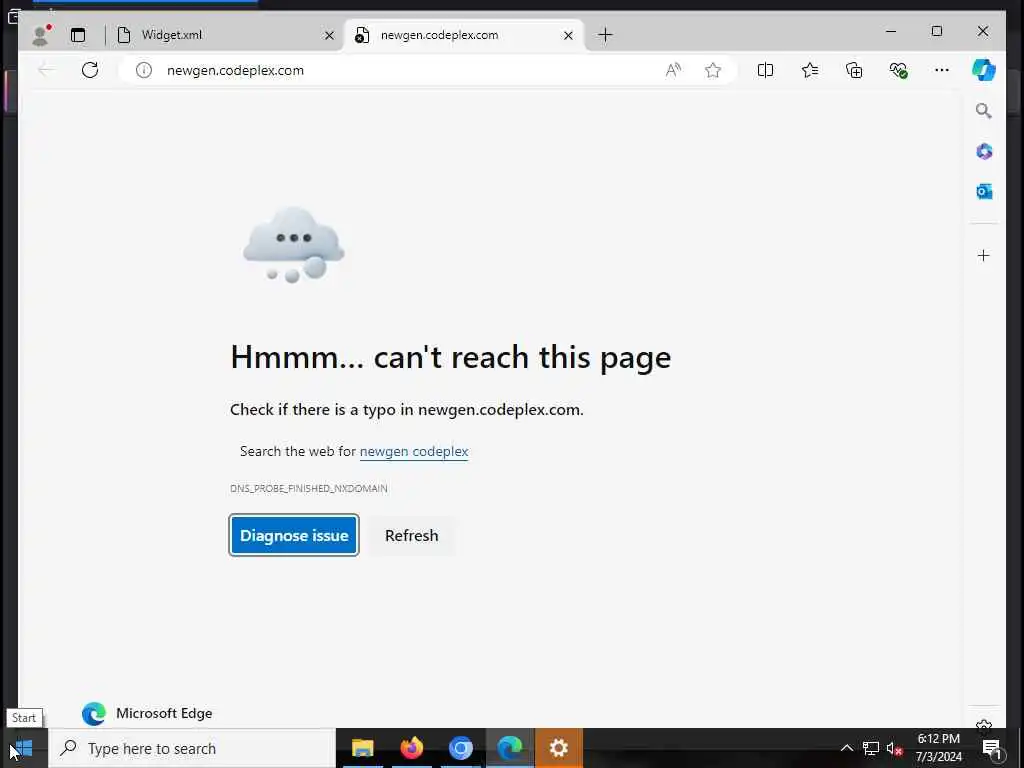Image resolution: width=1024 pixels, height=768 pixels.
Task: Open the Windows Start menu
Action: click(24, 748)
